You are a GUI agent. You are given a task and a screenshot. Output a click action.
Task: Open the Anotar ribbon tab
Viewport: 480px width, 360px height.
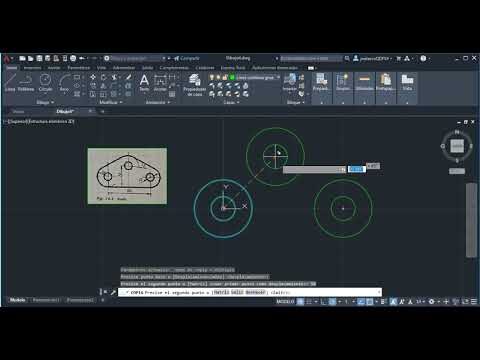pyautogui.click(x=54, y=68)
